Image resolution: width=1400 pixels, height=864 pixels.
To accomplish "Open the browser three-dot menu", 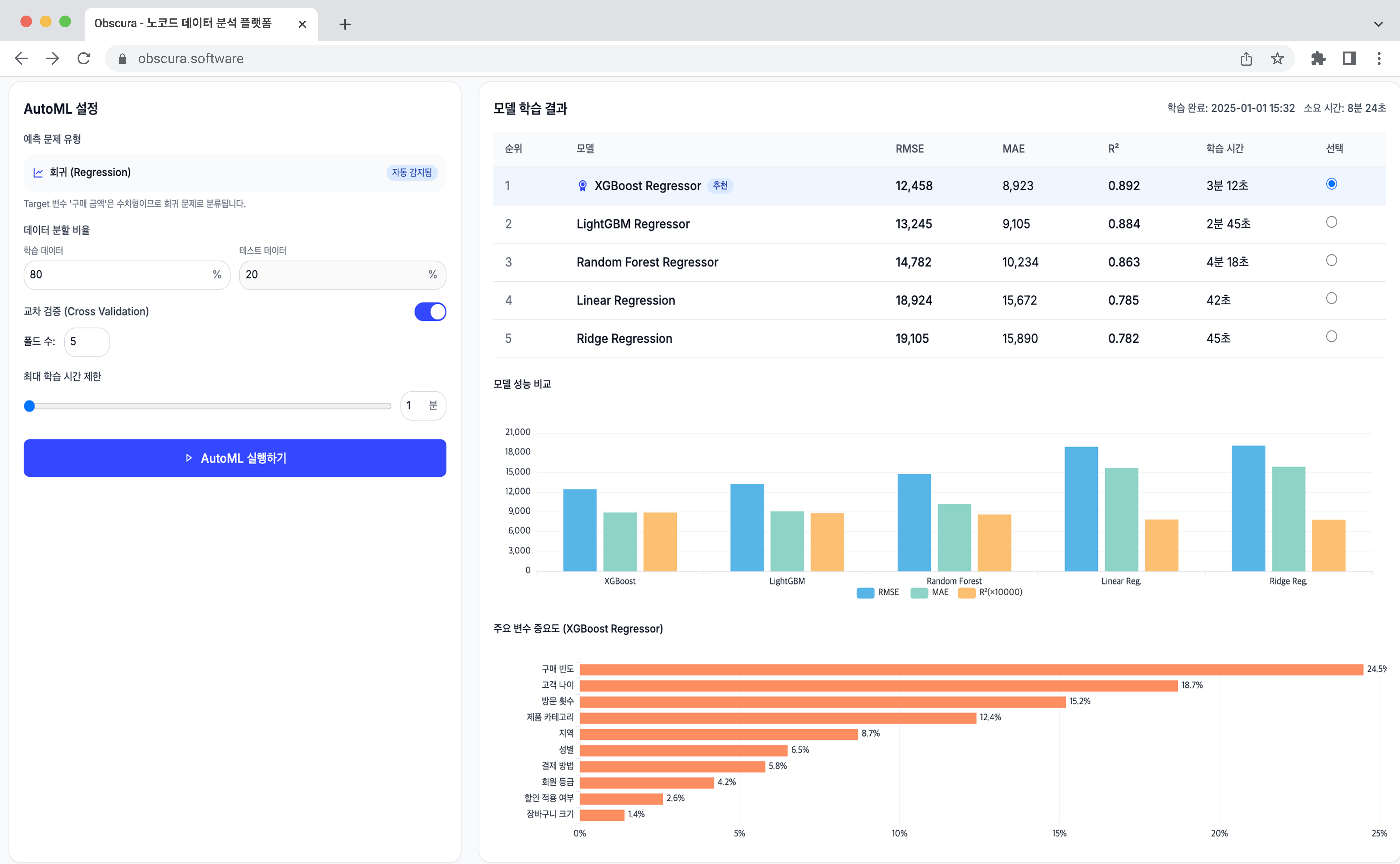I will coord(1379,58).
